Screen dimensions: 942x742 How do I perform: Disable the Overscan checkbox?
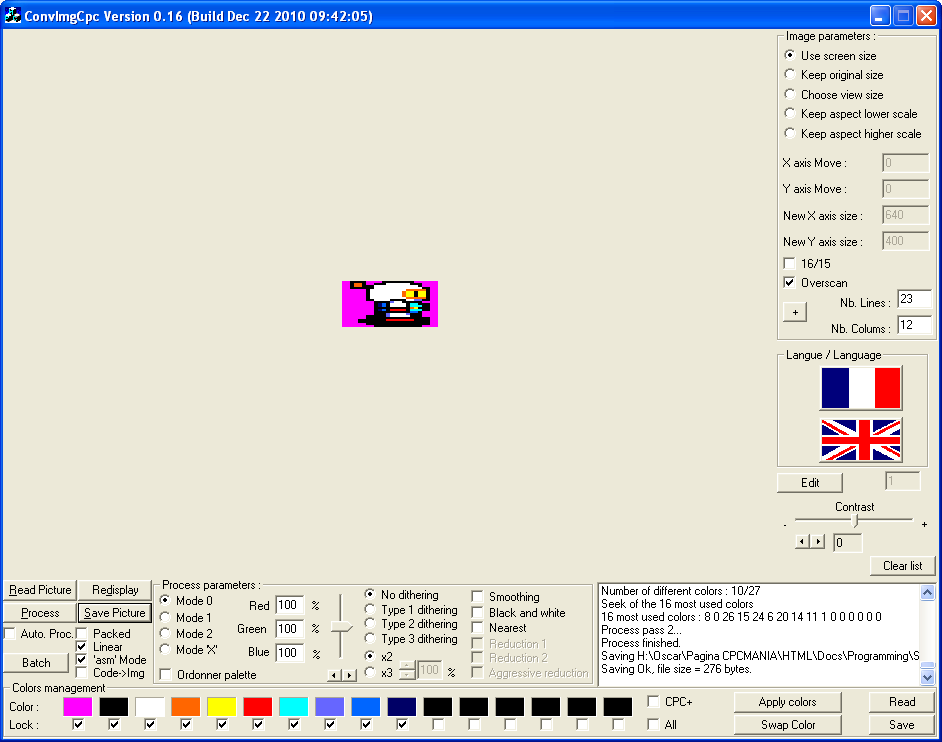click(x=789, y=282)
